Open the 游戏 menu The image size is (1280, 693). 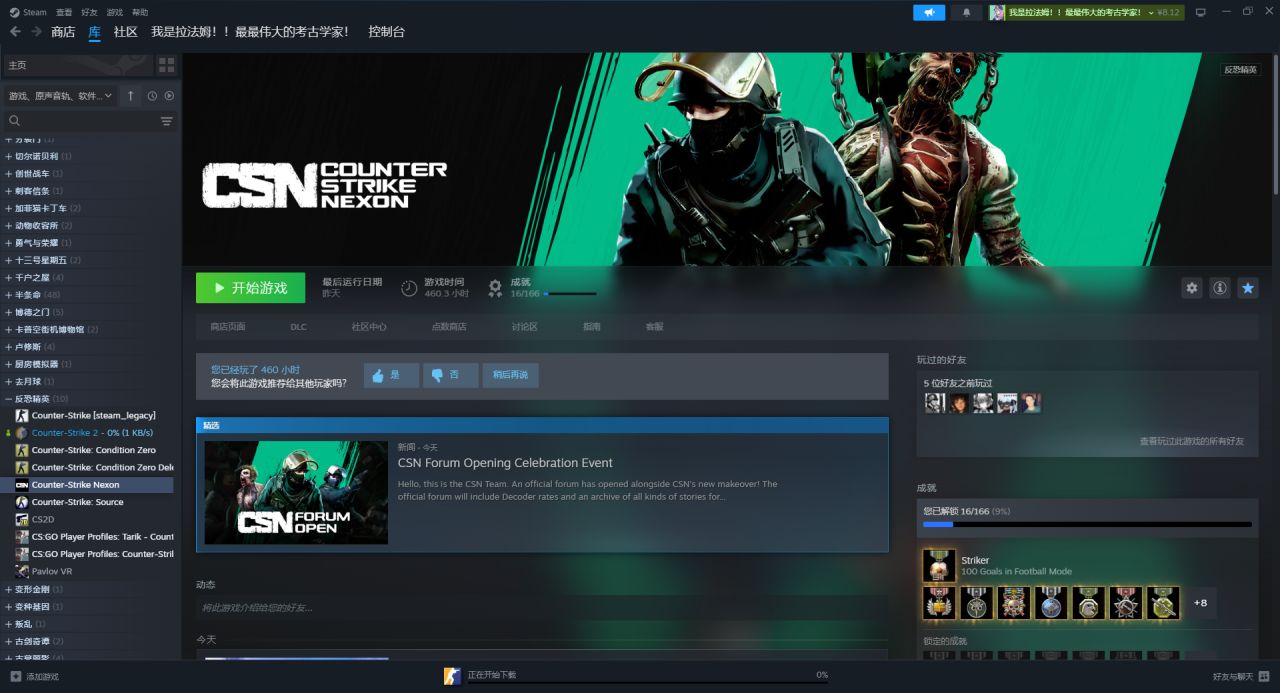(114, 12)
